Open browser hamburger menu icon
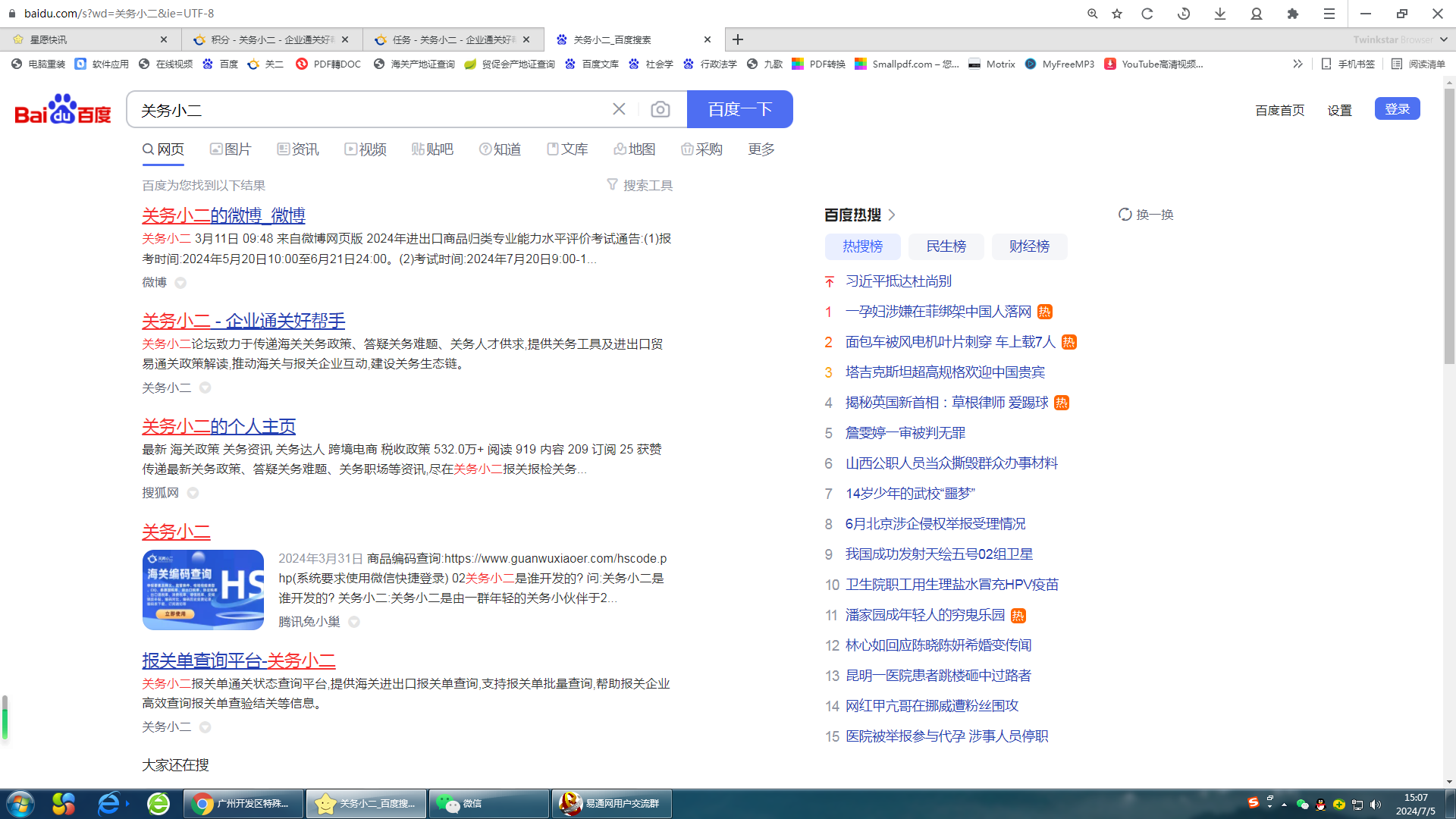This screenshot has height=819, width=1456. tap(1329, 14)
